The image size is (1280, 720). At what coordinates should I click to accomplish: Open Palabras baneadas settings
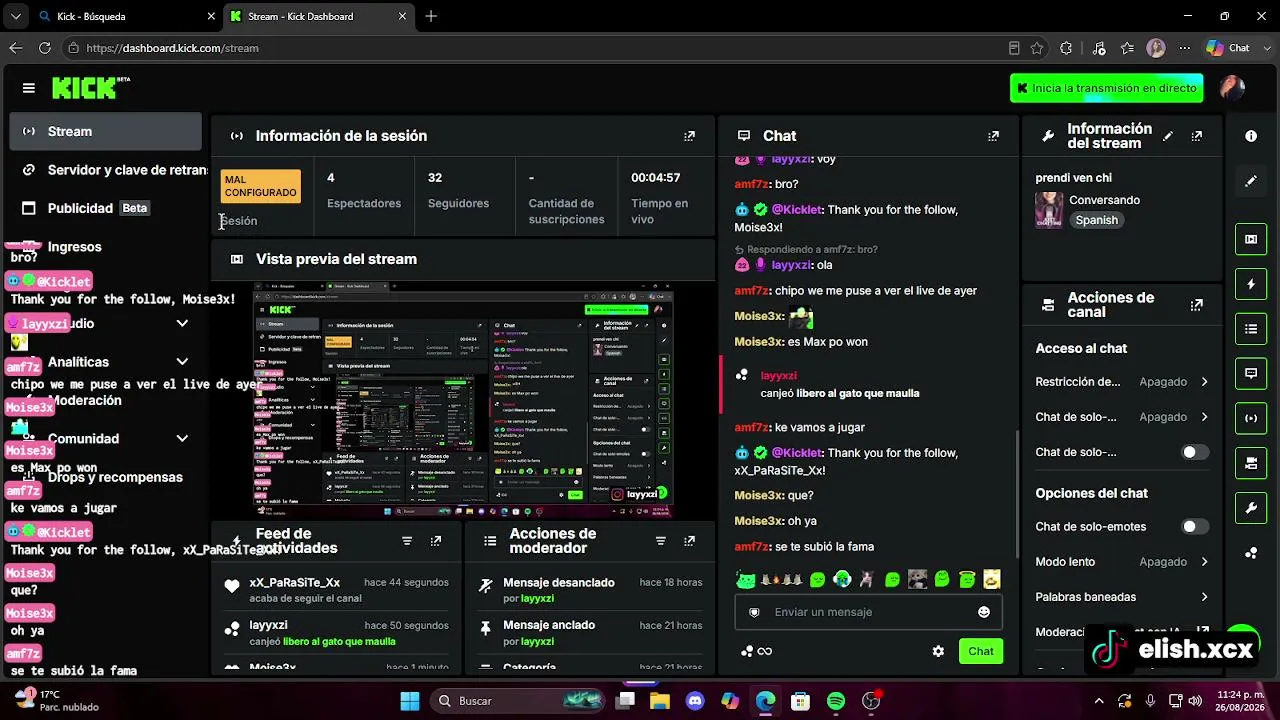point(1121,597)
